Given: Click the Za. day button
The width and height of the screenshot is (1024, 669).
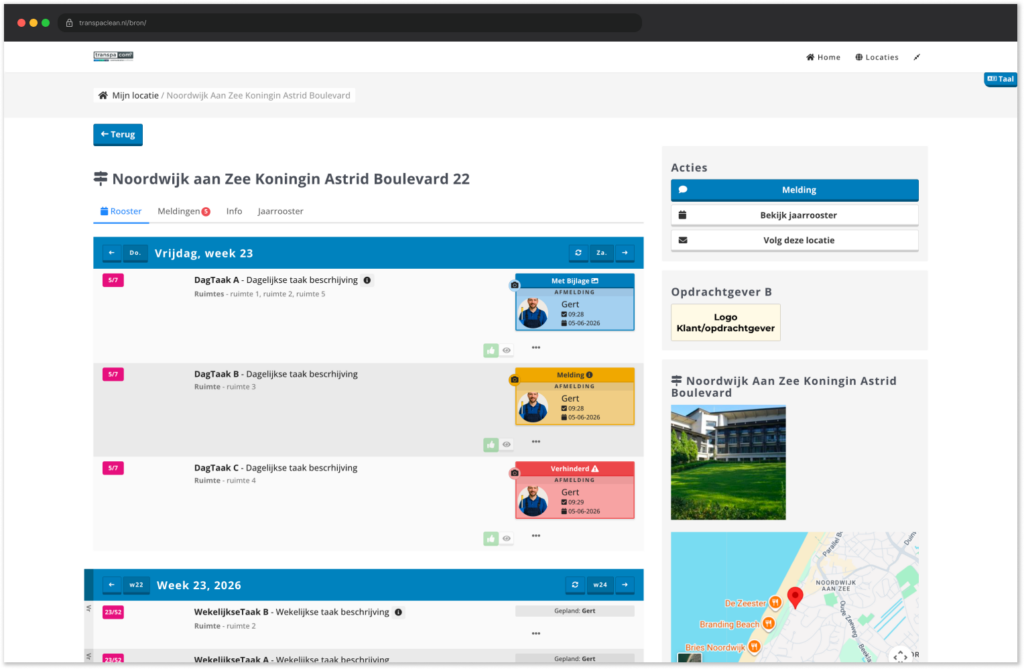Looking at the screenshot, I should coord(601,253).
